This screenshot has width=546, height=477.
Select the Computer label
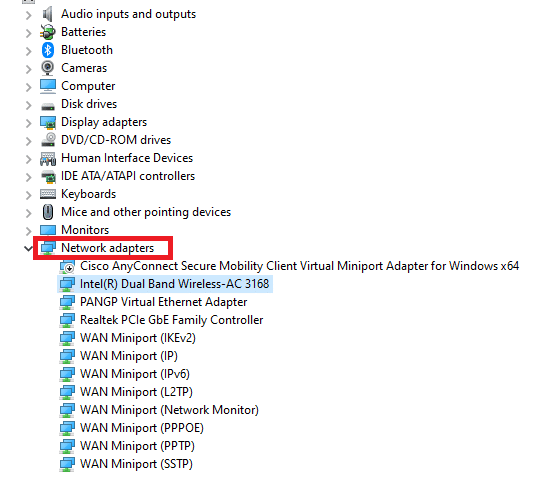coord(88,86)
